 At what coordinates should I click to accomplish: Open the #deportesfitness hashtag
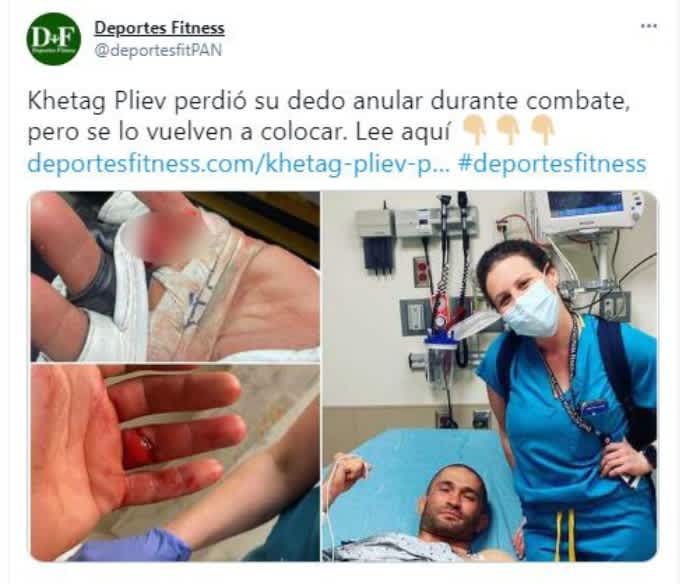tap(552, 163)
